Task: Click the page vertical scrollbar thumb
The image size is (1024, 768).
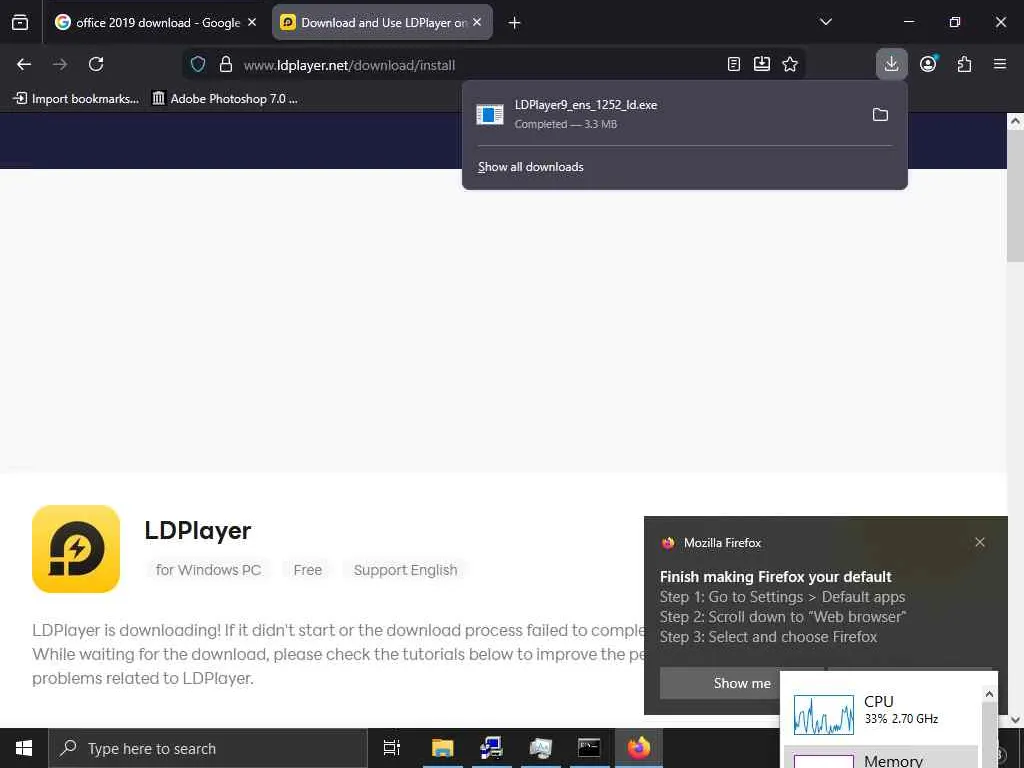Action: [x=1015, y=196]
